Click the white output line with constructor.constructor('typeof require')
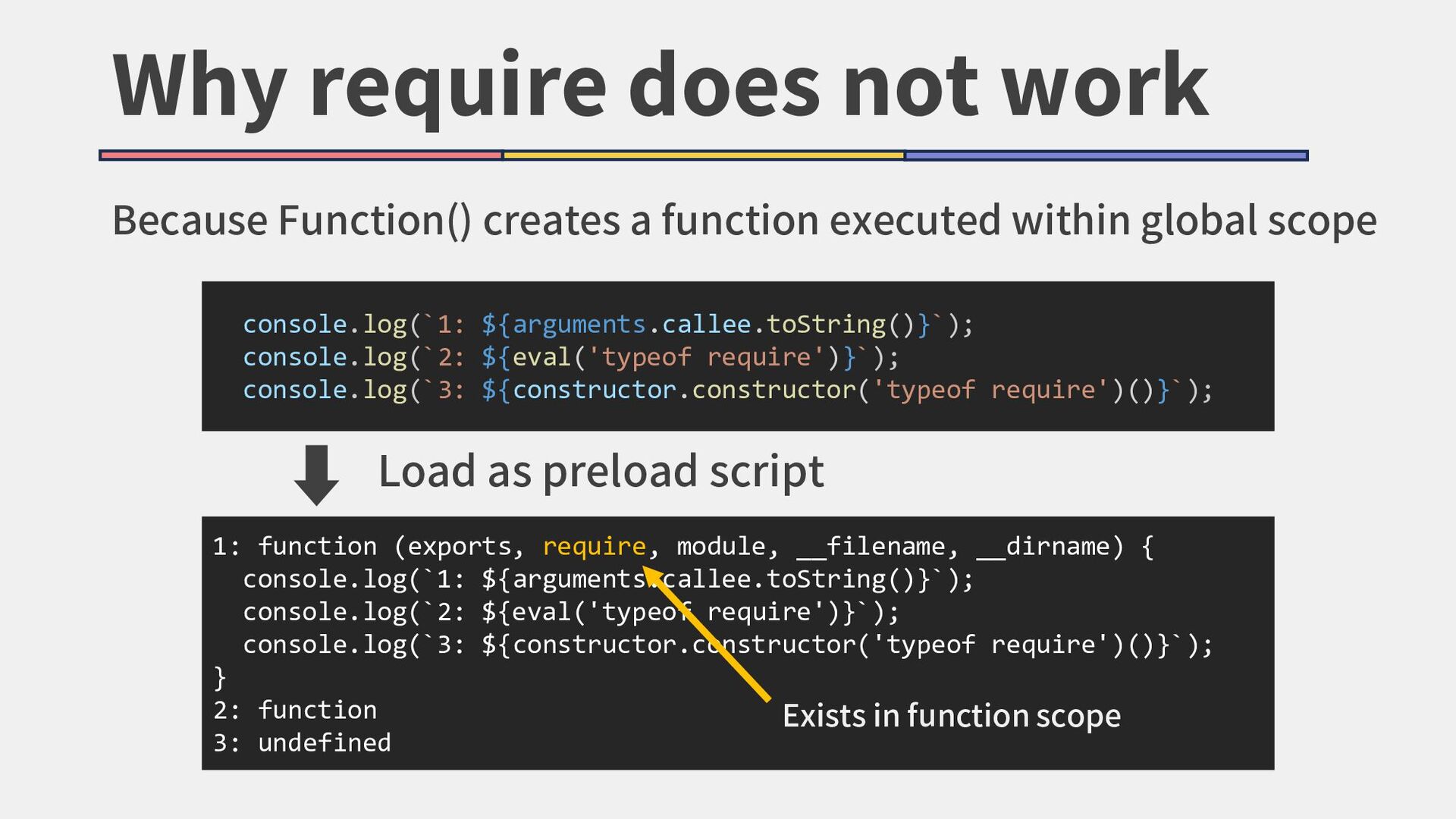1456x819 pixels. click(x=728, y=645)
